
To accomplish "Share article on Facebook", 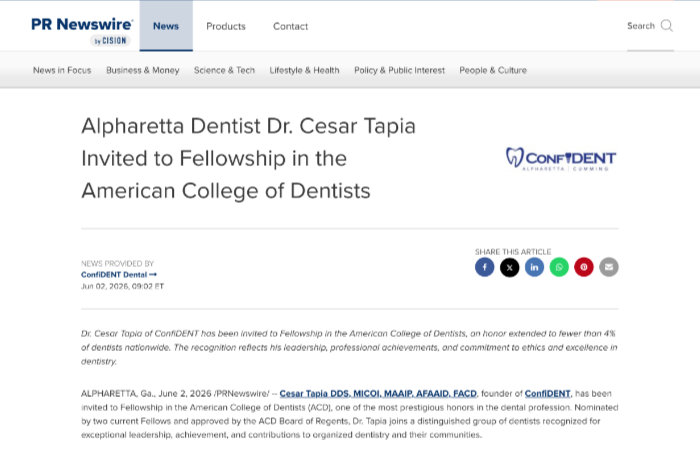I will pyautogui.click(x=484, y=267).
